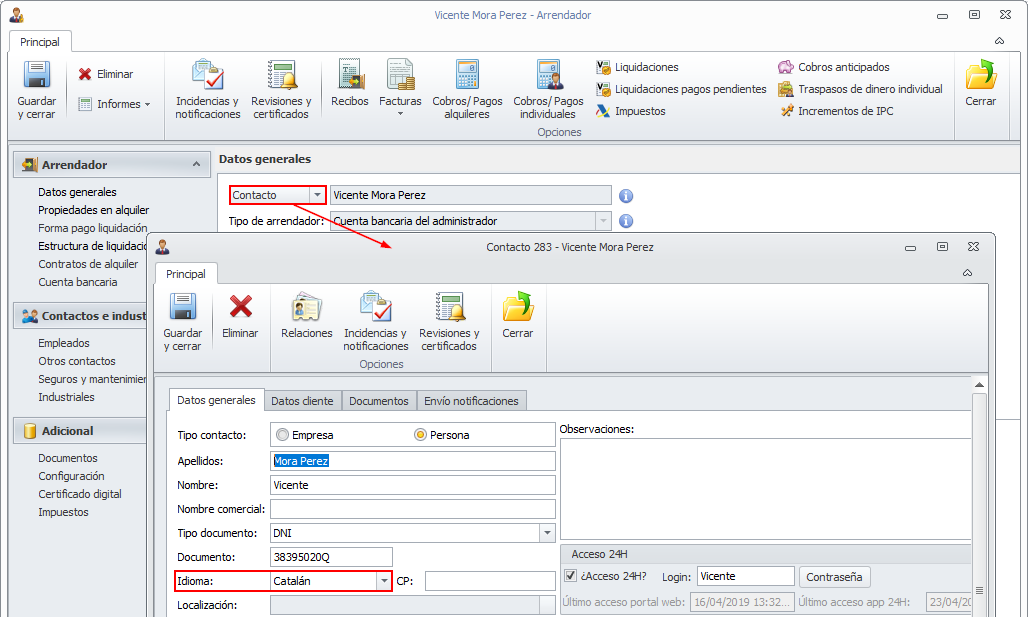Click the Nombre comercial field

pos(412,509)
